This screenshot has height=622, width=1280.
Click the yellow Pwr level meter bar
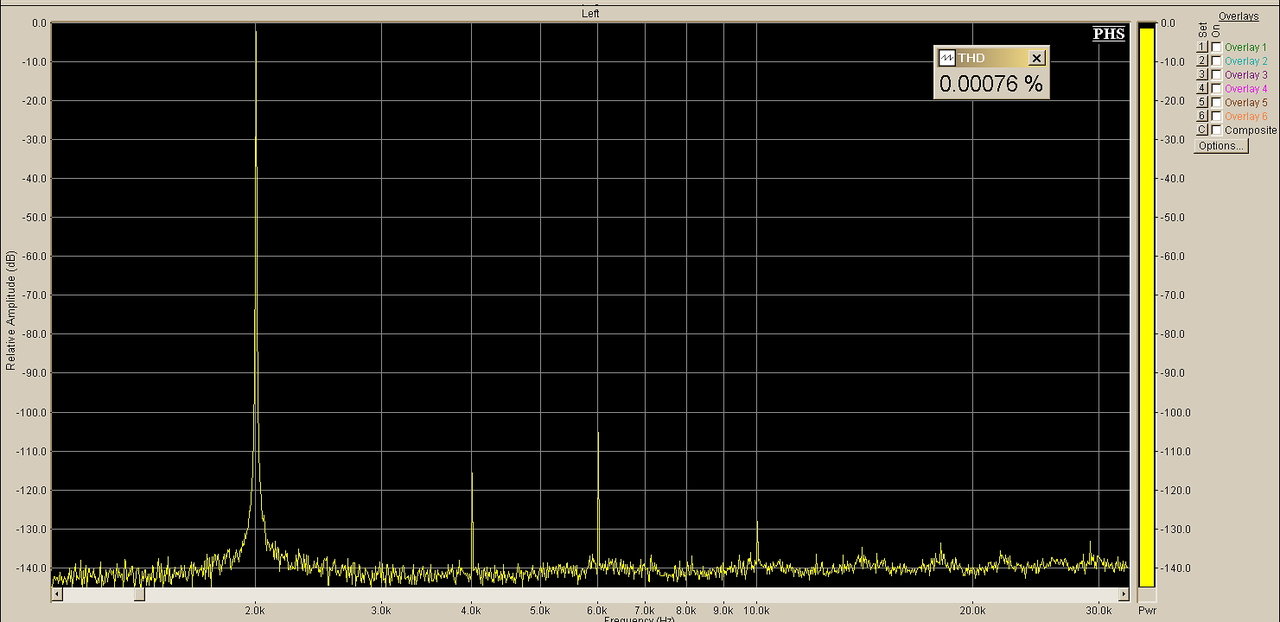tap(1146, 306)
